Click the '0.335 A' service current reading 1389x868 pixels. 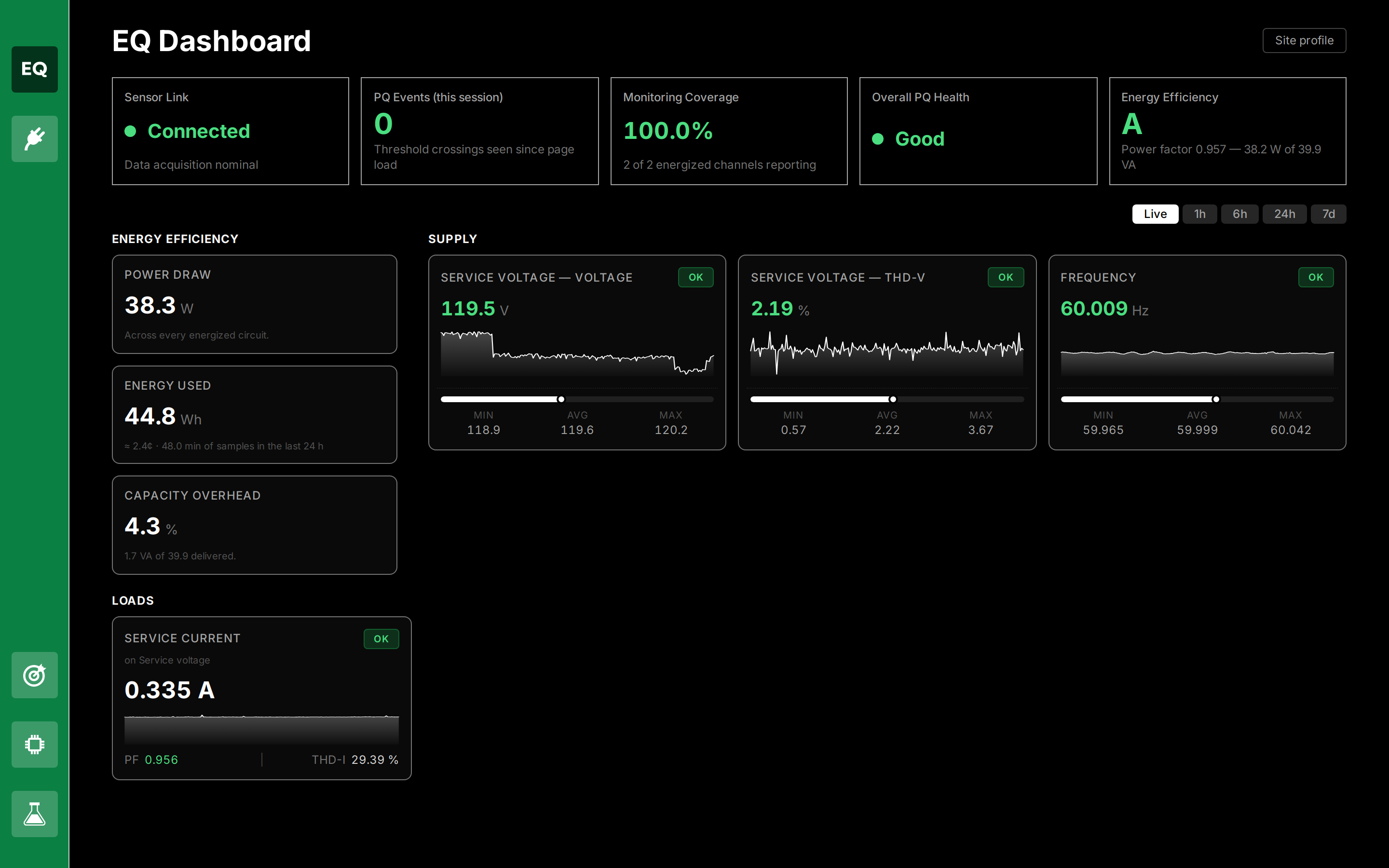[169, 690]
